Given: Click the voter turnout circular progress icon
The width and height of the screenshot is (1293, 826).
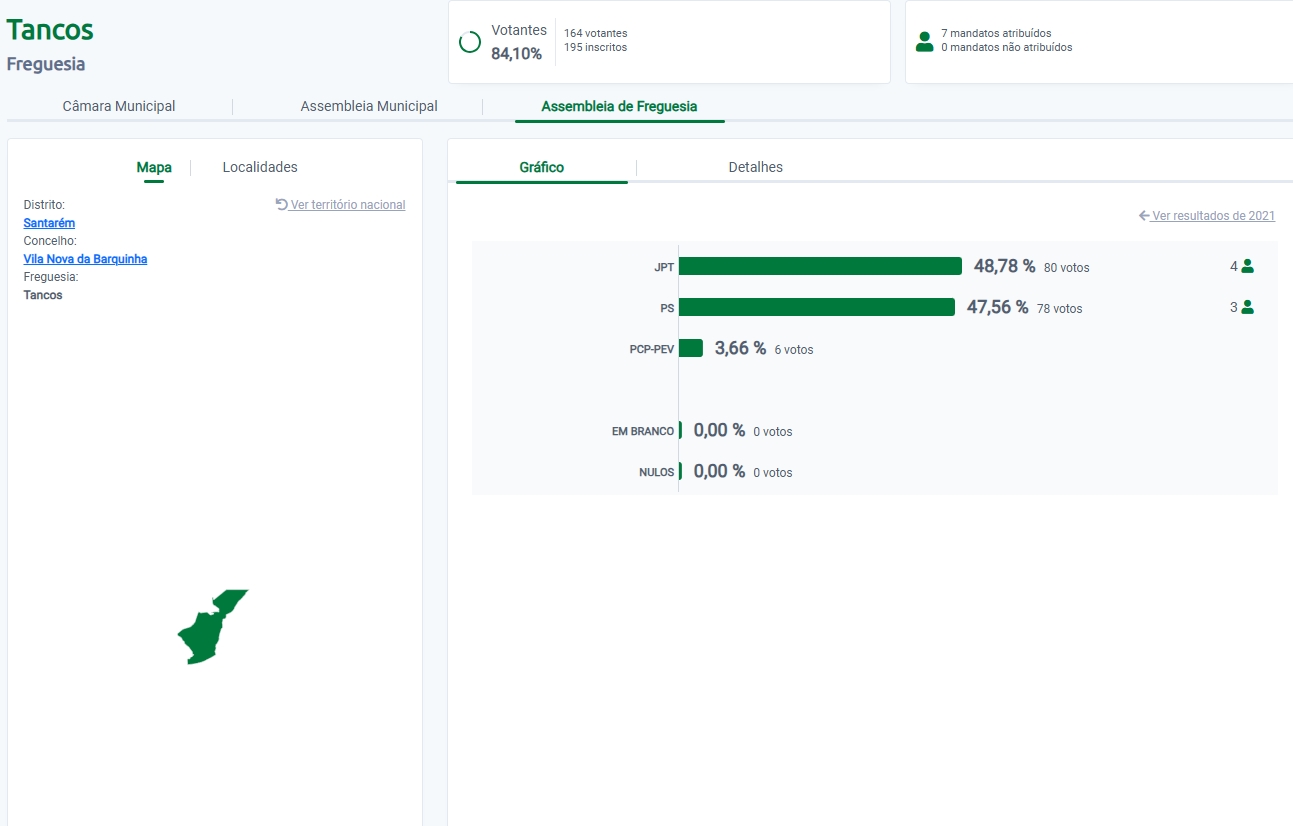Looking at the screenshot, I should tap(469, 42).
